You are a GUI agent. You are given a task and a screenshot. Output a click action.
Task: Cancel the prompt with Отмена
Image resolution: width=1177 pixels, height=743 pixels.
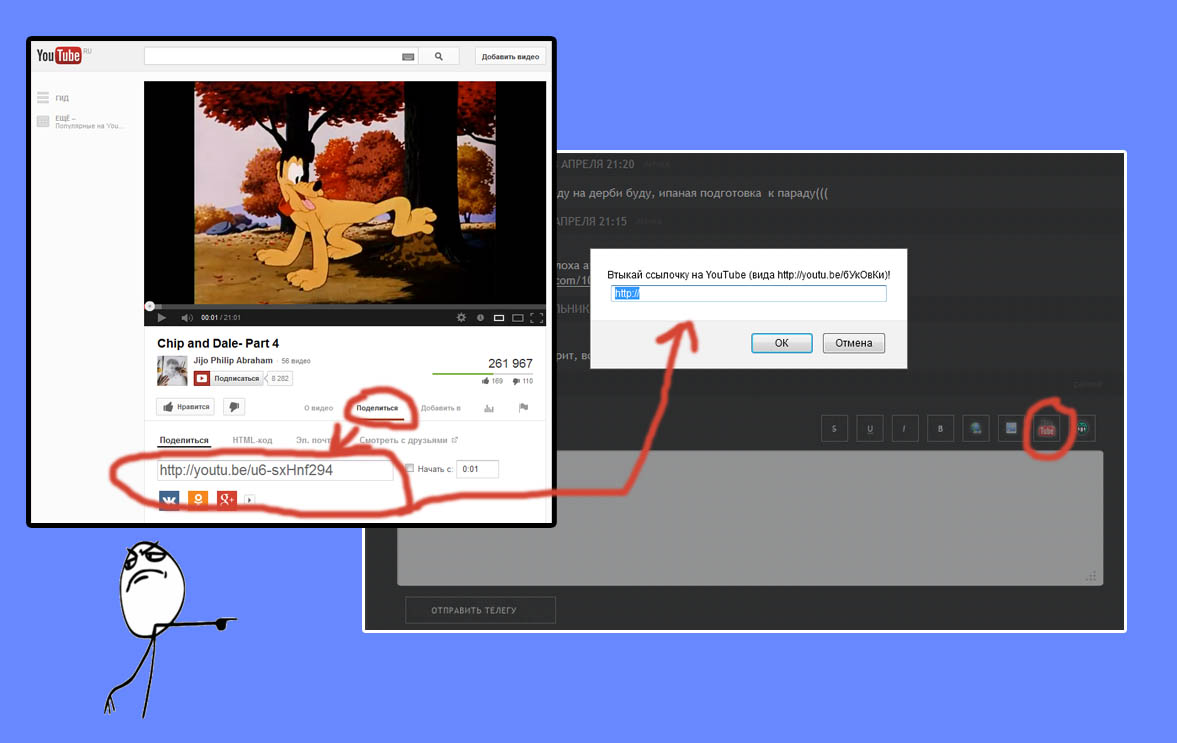click(x=853, y=343)
